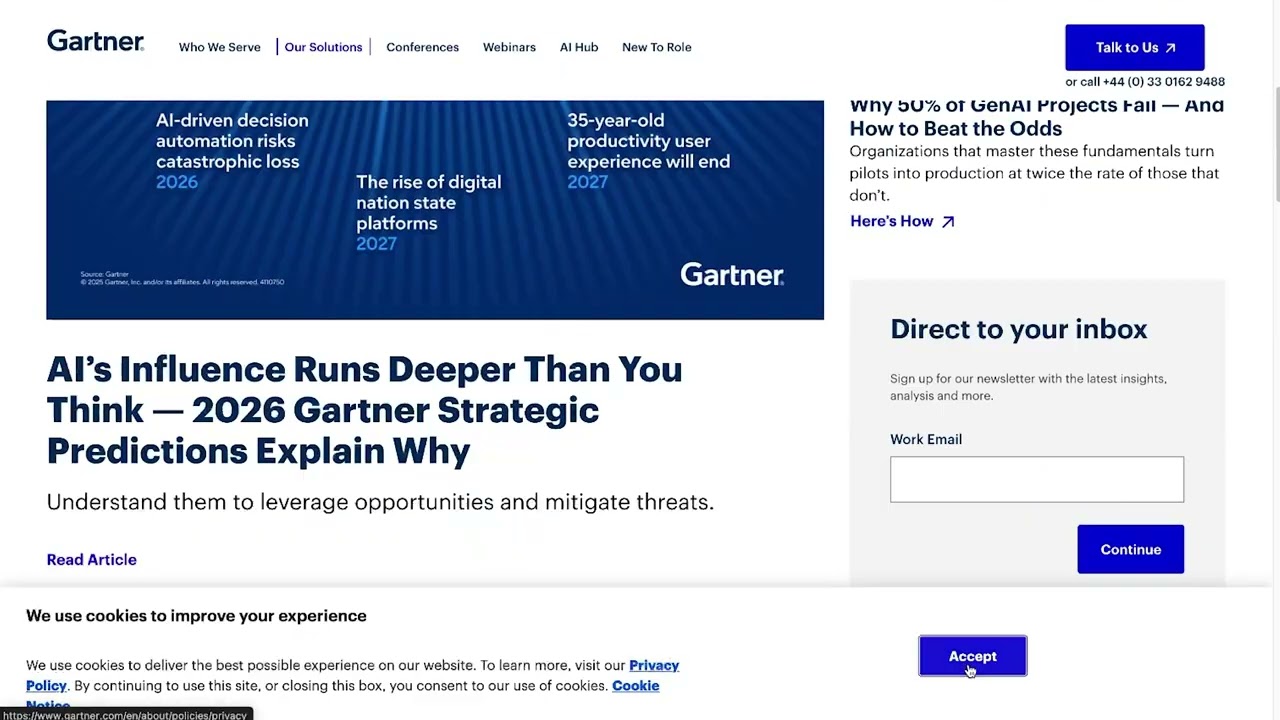
Task: Go to Conferences page
Action: 422,47
